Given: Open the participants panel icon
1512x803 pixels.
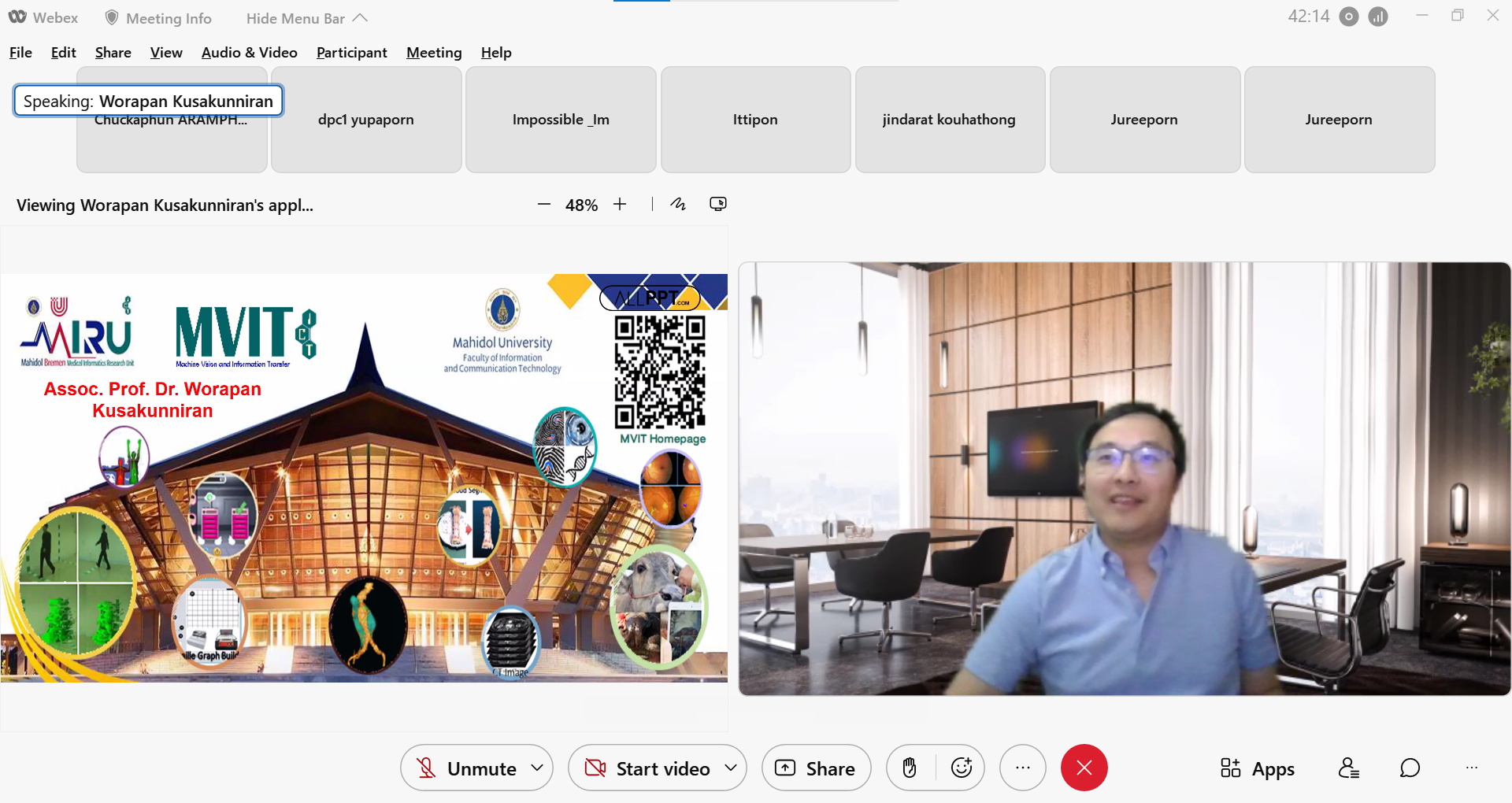Looking at the screenshot, I should click(x=1348, y=768).
